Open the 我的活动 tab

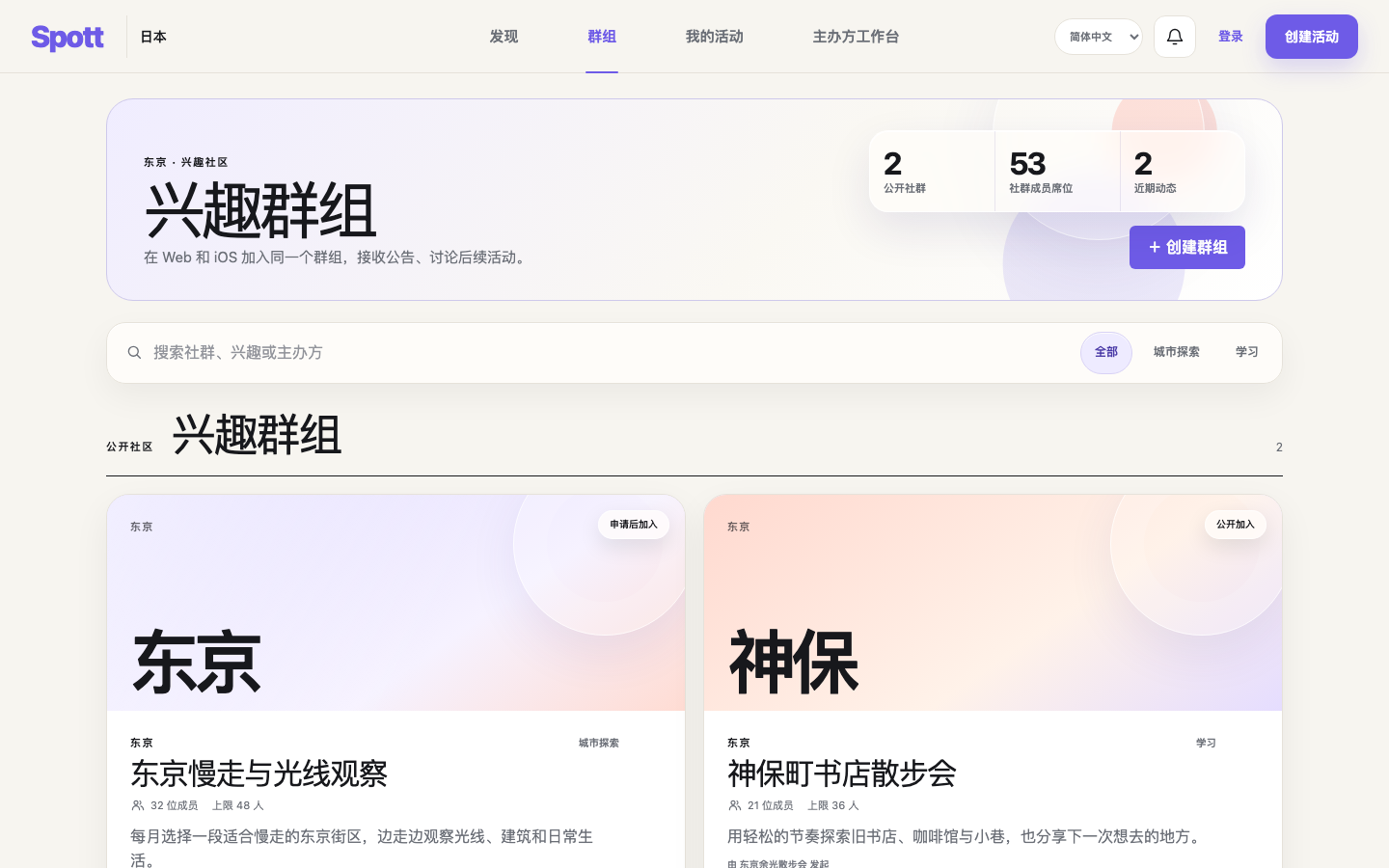(x=715, y=37)
